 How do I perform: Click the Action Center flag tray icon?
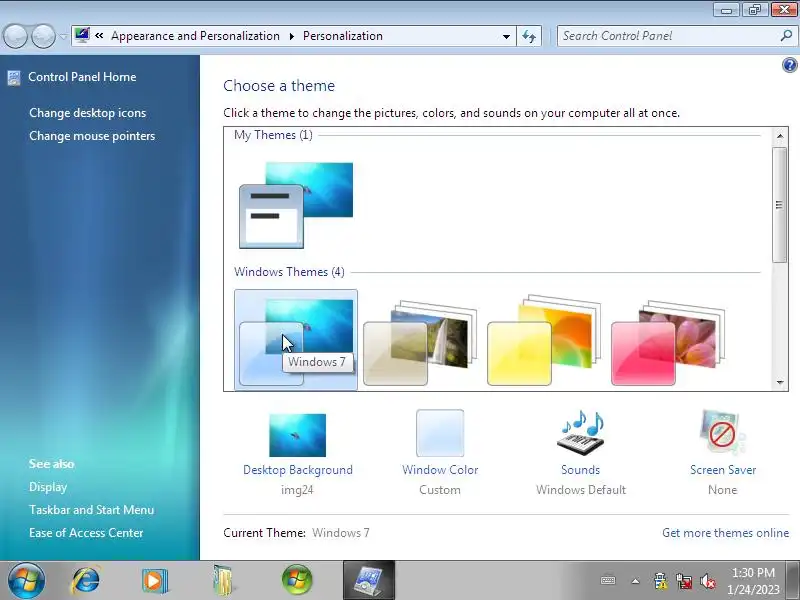point(660,581)
